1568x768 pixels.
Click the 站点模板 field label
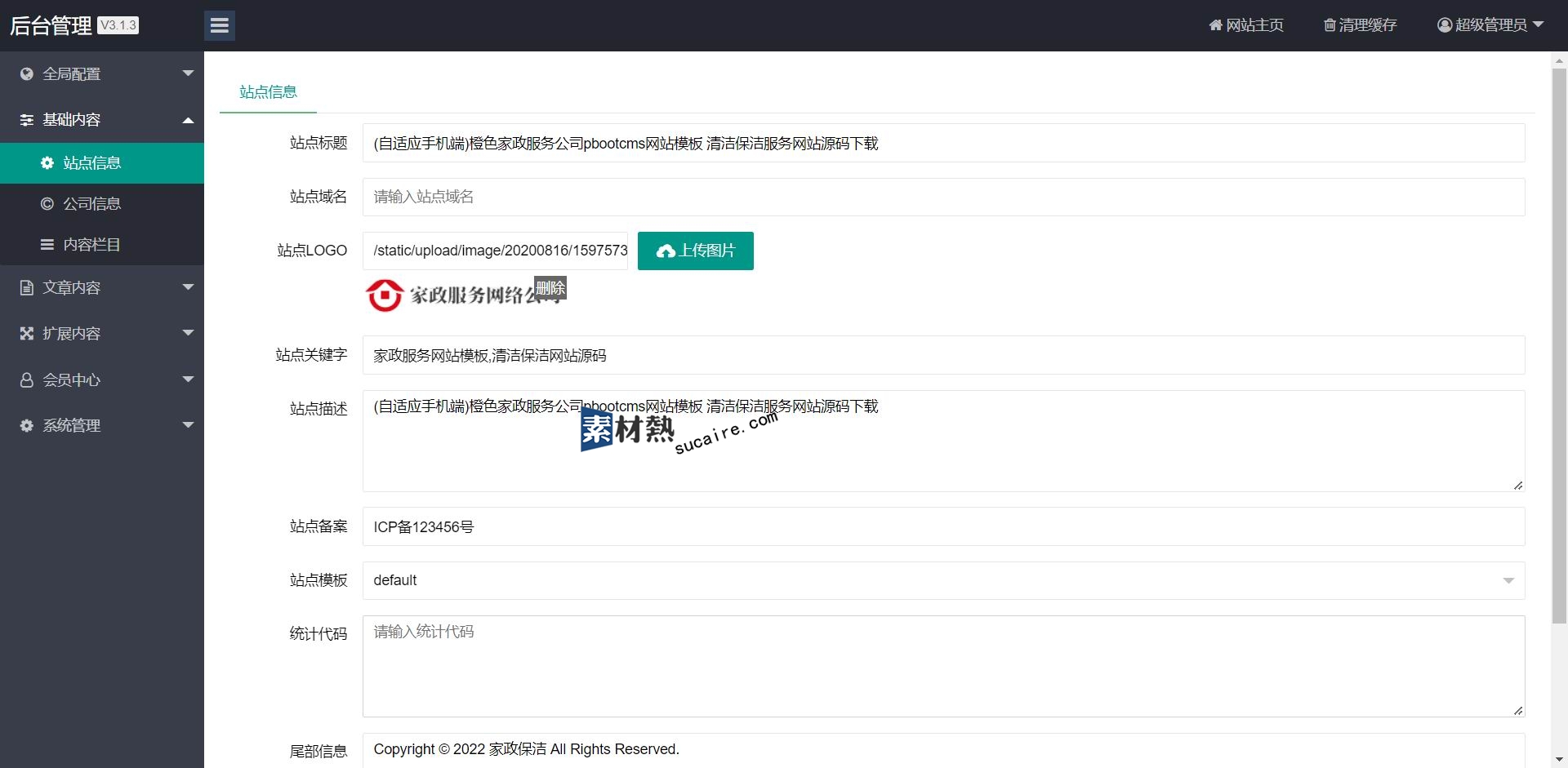point(318,580)
